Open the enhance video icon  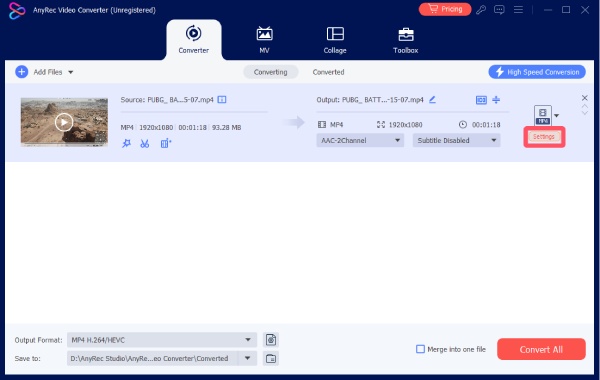166,144
